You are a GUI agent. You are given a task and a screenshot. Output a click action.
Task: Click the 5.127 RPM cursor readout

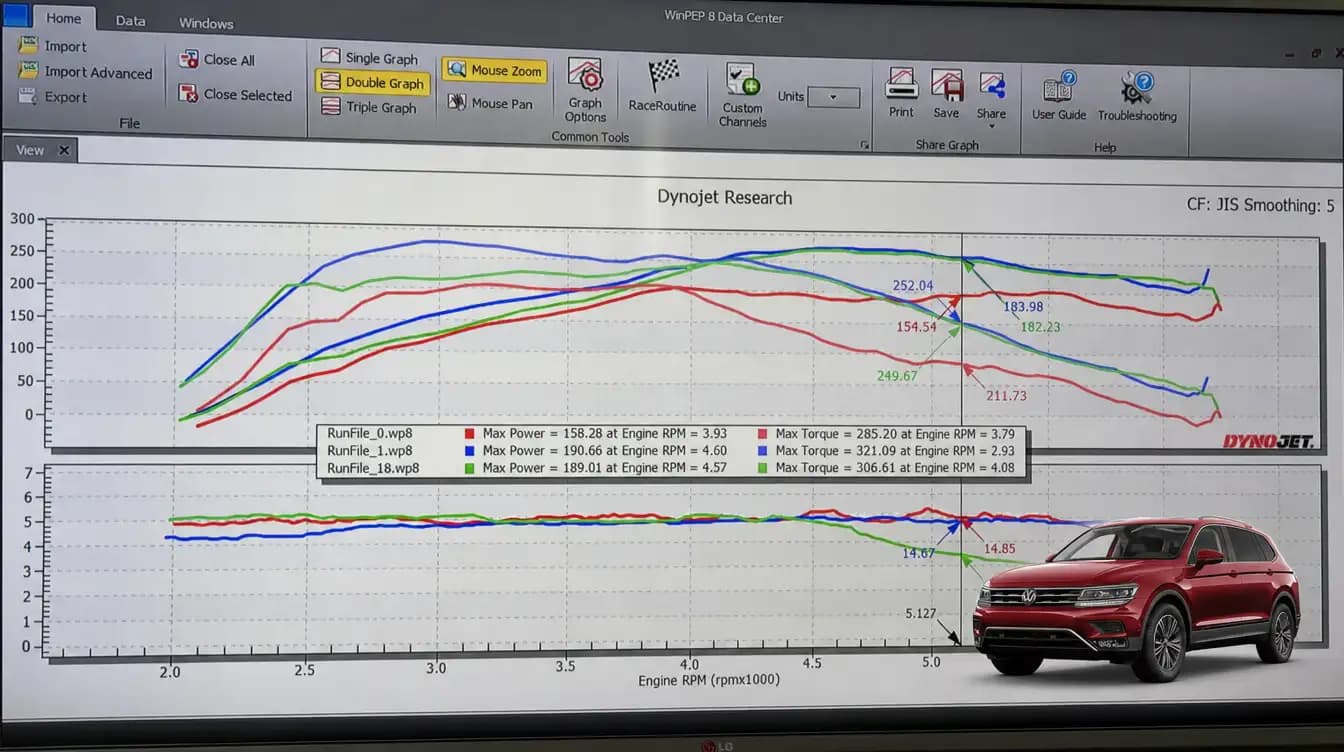920,613
